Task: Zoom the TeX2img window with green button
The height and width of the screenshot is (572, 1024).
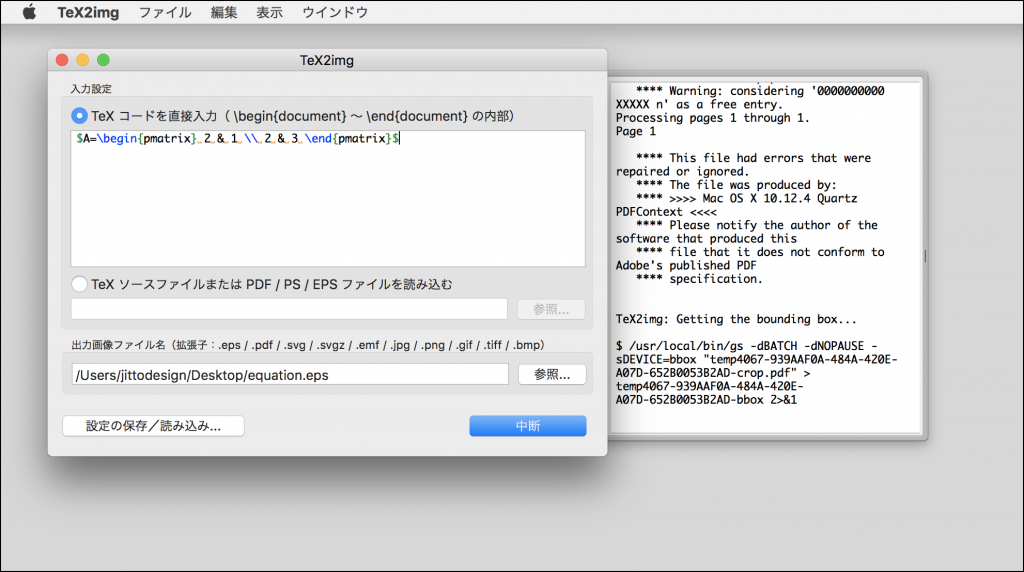Action: (103, 60)
